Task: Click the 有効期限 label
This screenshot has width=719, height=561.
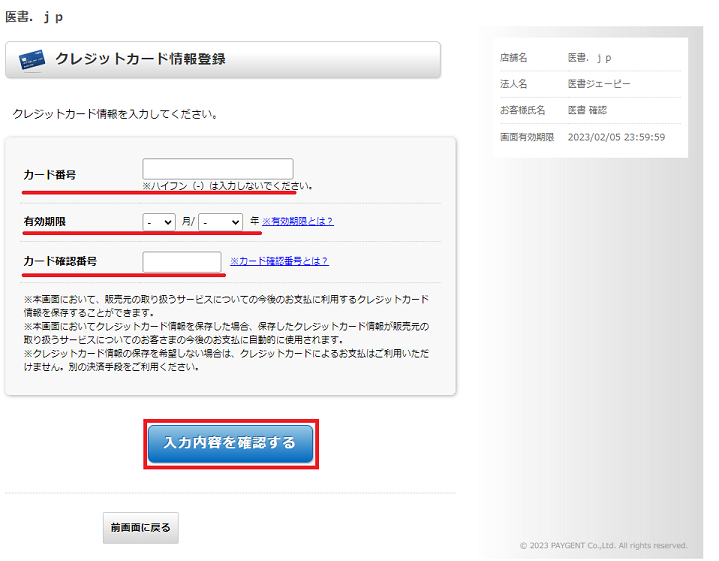Action: coord(44,222)
